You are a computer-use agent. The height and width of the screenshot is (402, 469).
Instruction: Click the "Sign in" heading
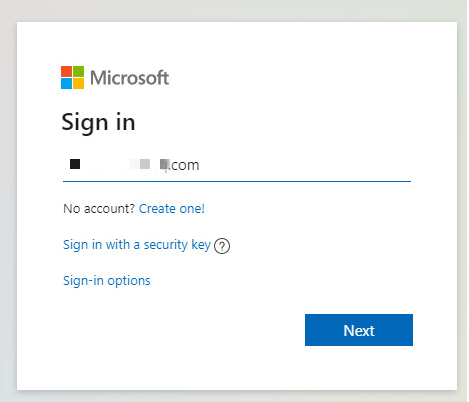pyautogui.click(x=98, y=123)
